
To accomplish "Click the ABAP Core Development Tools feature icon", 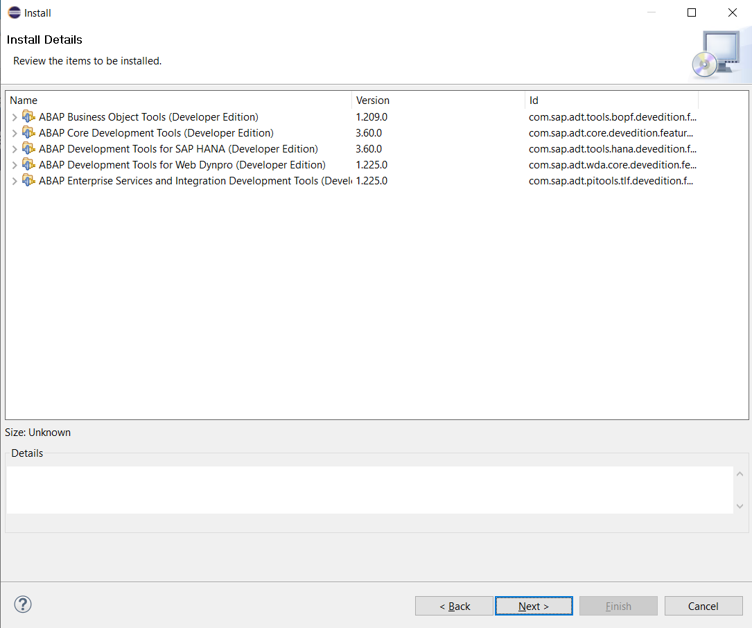I will [29, 132].
